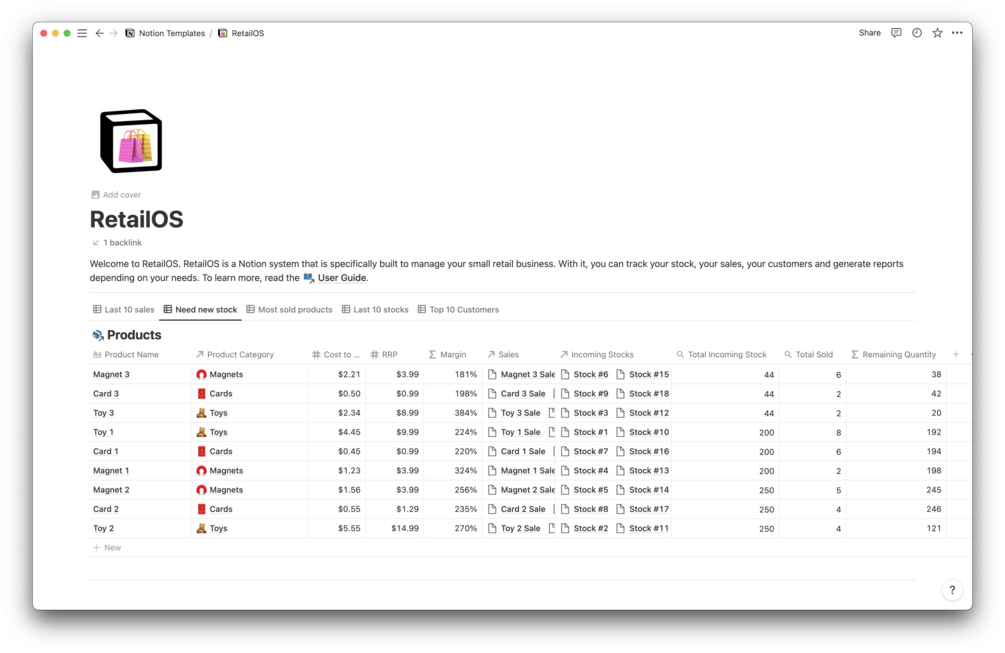Click the Cards category icon for Card 3
The image size is (1005, 653).
click(x=201, y=393)
